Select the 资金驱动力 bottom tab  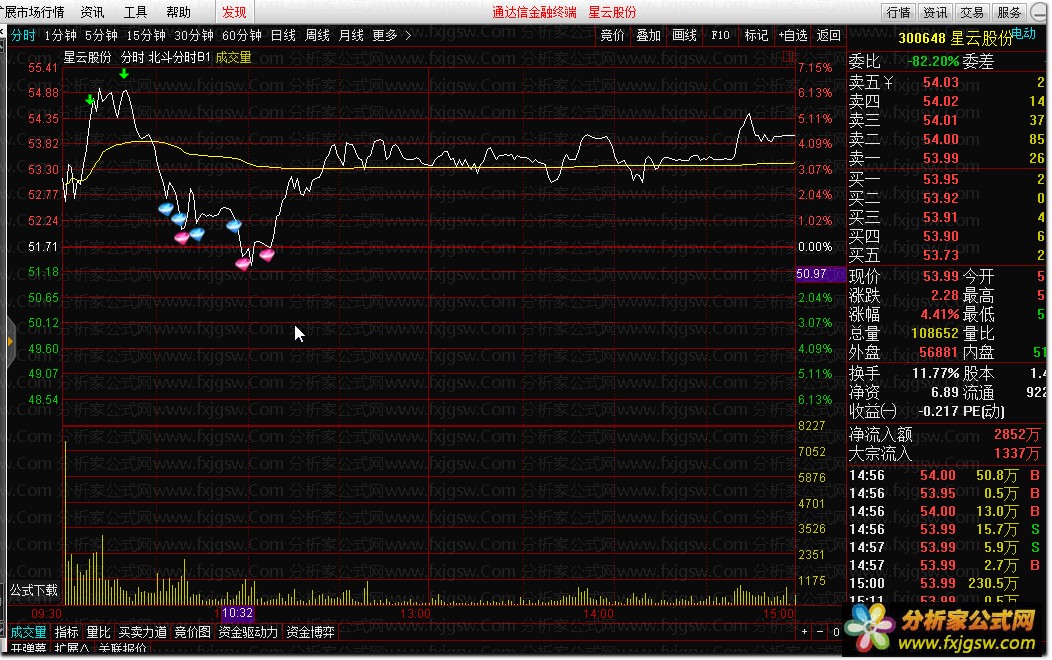pos(248,632)
